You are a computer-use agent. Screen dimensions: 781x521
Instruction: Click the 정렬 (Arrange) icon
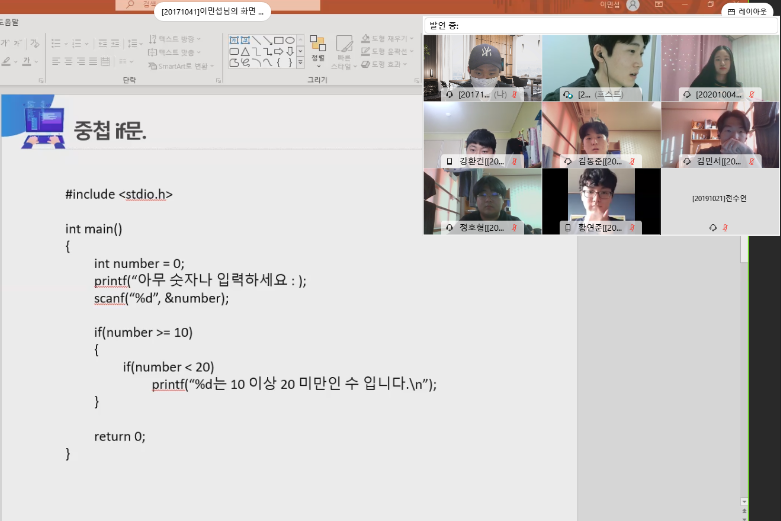pos(318,48)
